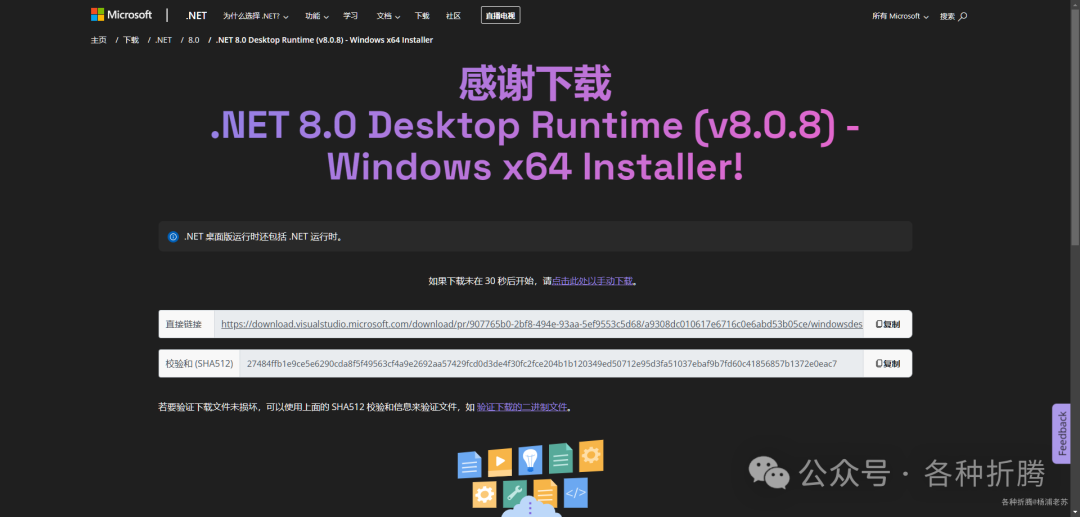Open the 学习 menu item
The width and height of the screenshot is (1080, 517).
pos(351,16)
